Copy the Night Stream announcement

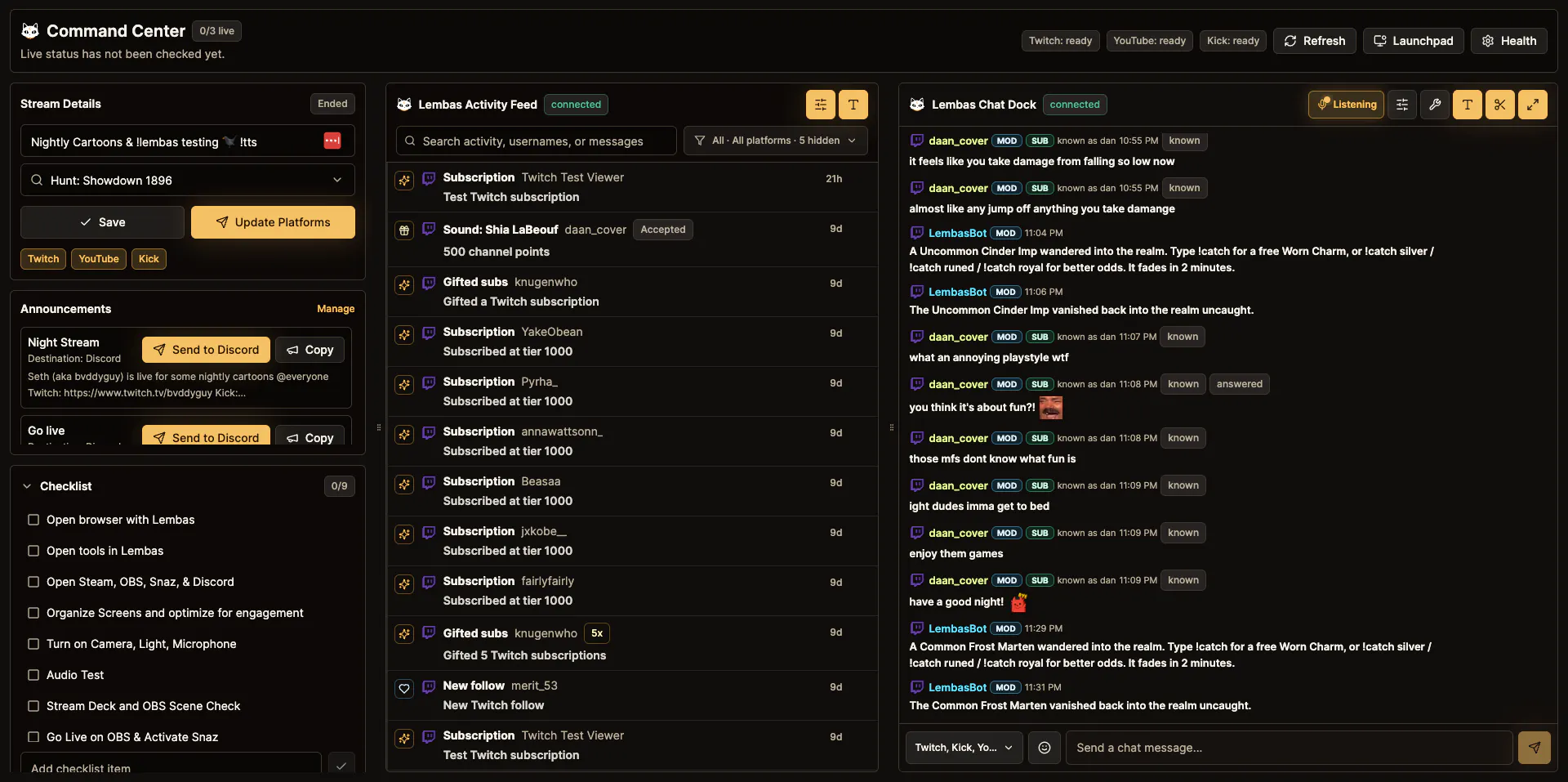click(x=310, y=350)
